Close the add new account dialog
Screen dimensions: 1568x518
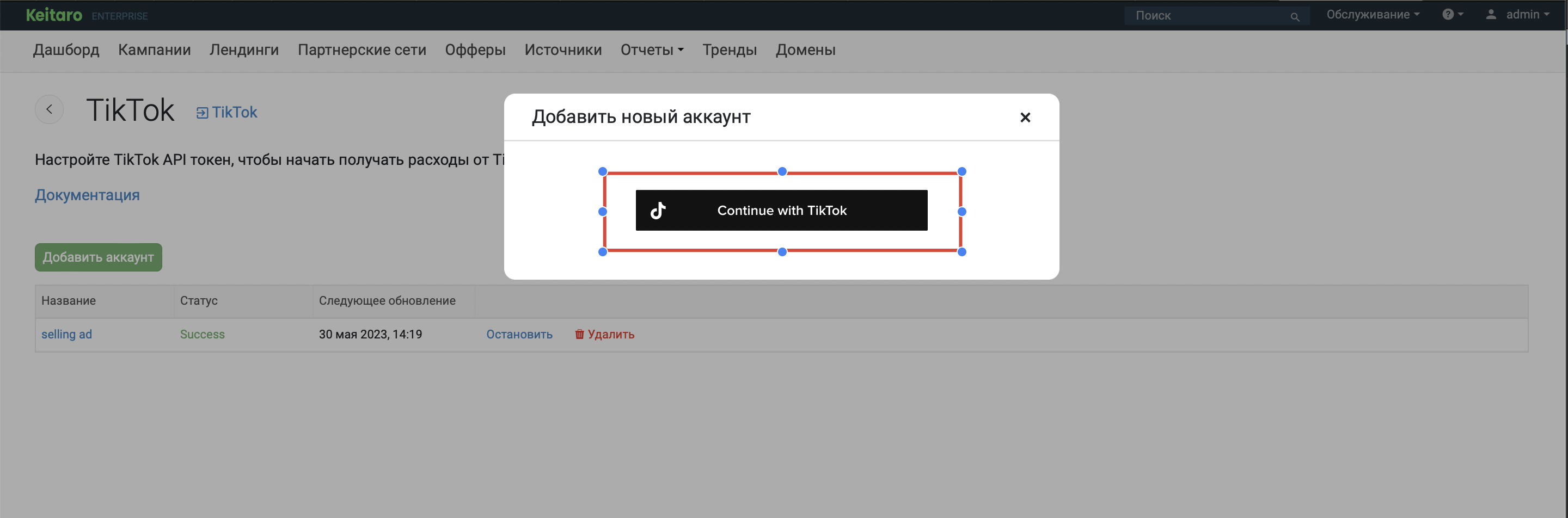[1025, 118]
